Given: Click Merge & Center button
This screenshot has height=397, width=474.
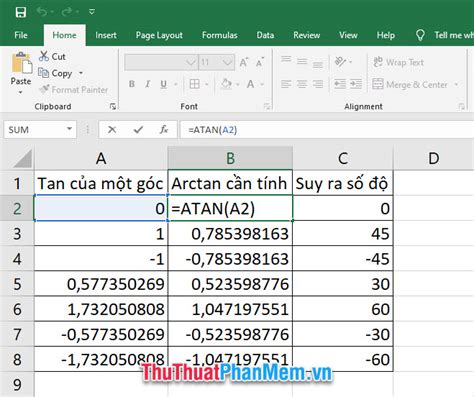Looking at the screenshot, I should [410, 84].
